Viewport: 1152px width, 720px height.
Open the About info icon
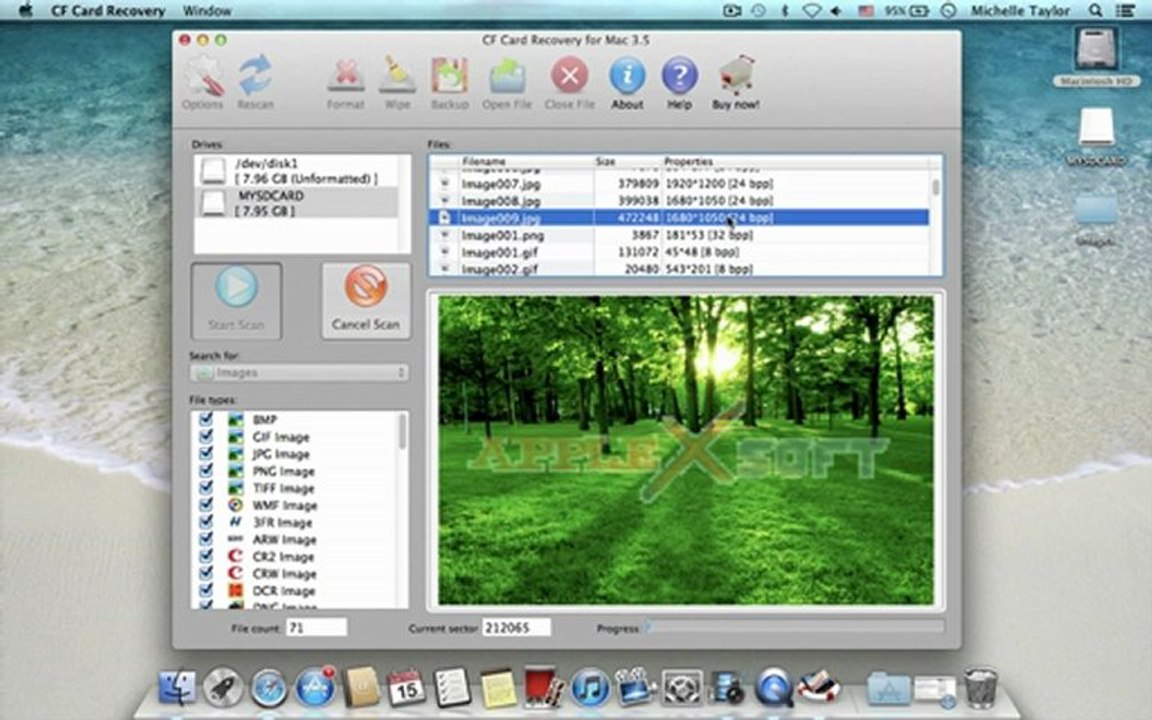tap(627, 82)
